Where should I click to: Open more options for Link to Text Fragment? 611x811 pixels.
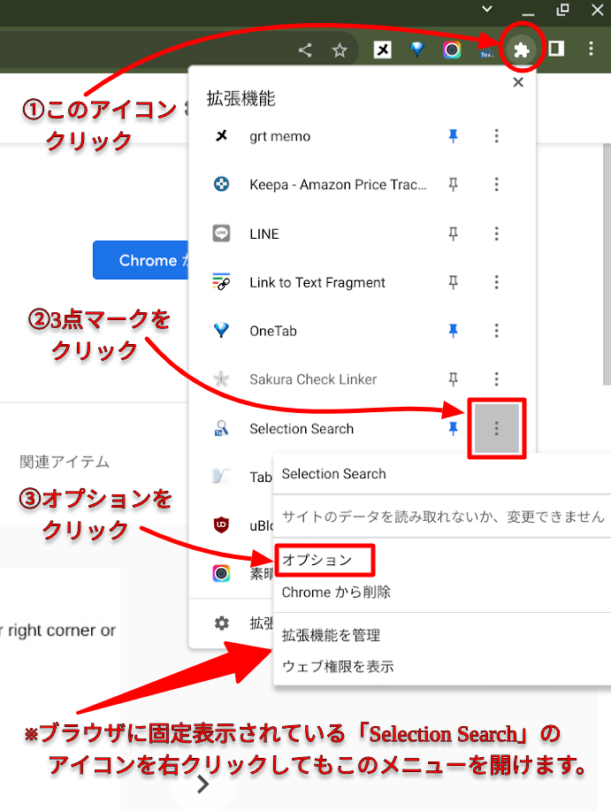[497, 282]
